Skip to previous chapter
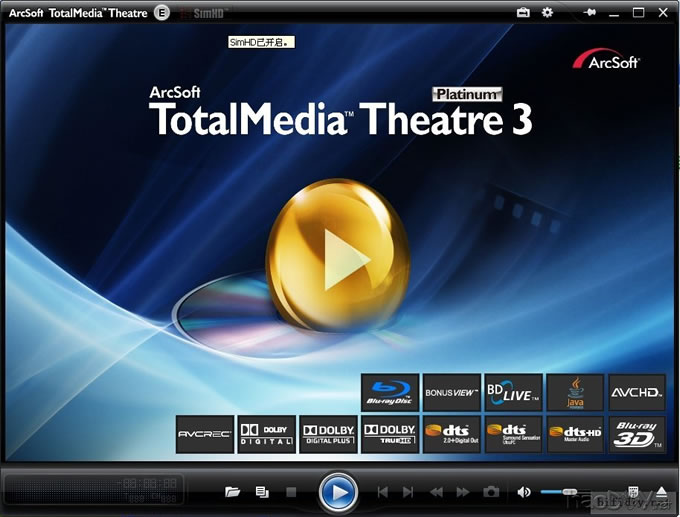The height and width of the screenshot is (517, 680). (x=382, y=492)
